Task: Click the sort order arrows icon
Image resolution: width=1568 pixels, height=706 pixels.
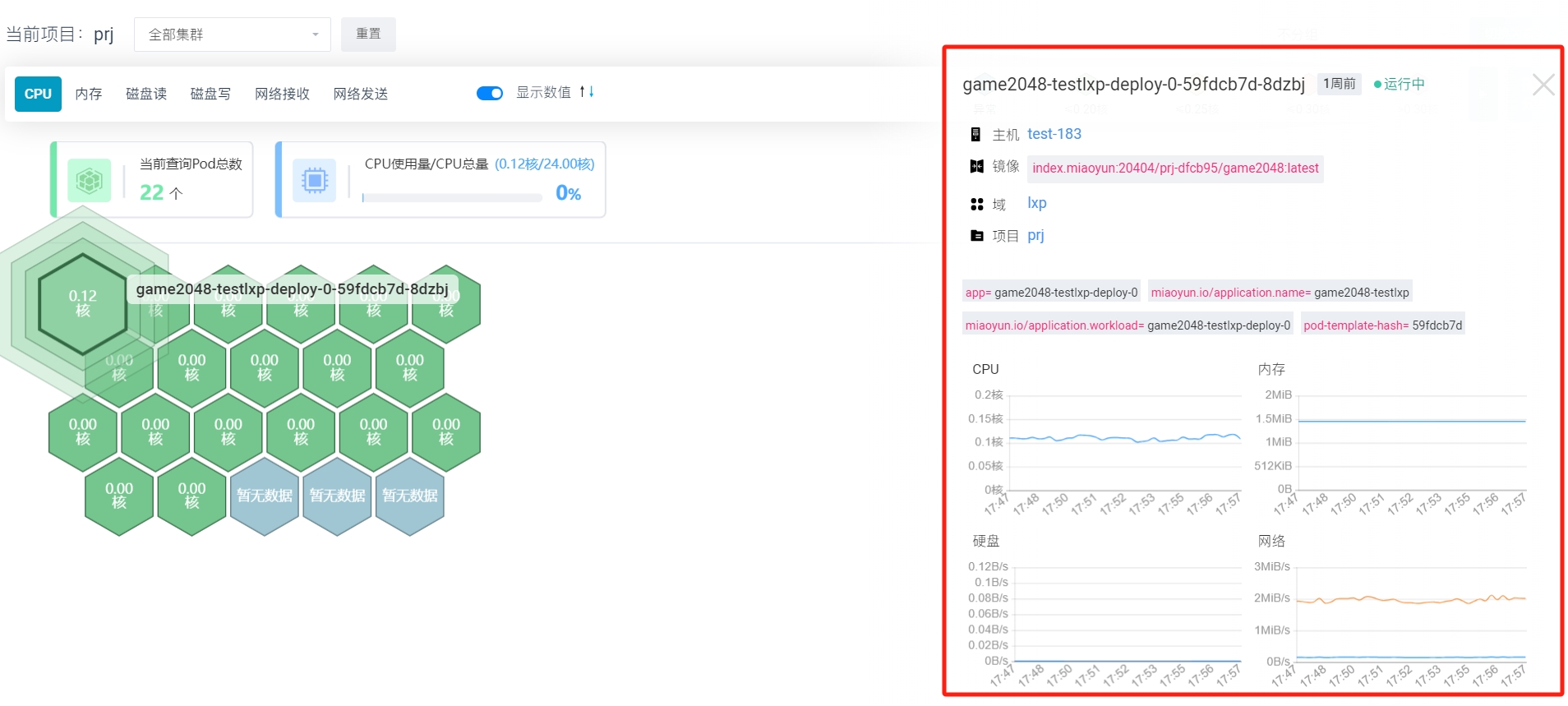Action: click(x=587, y=92)
